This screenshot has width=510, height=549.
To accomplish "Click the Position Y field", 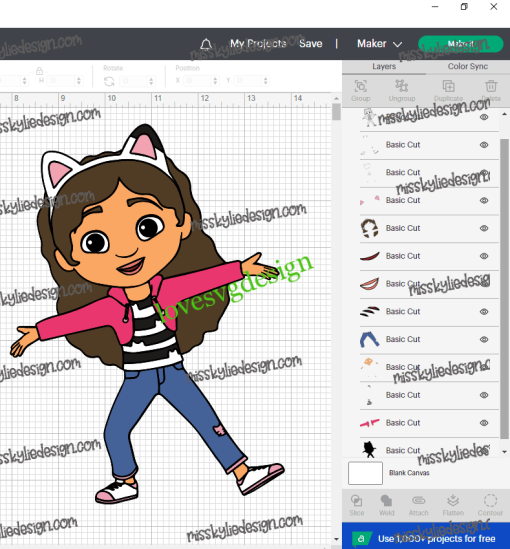I will (x=249, y=81).
